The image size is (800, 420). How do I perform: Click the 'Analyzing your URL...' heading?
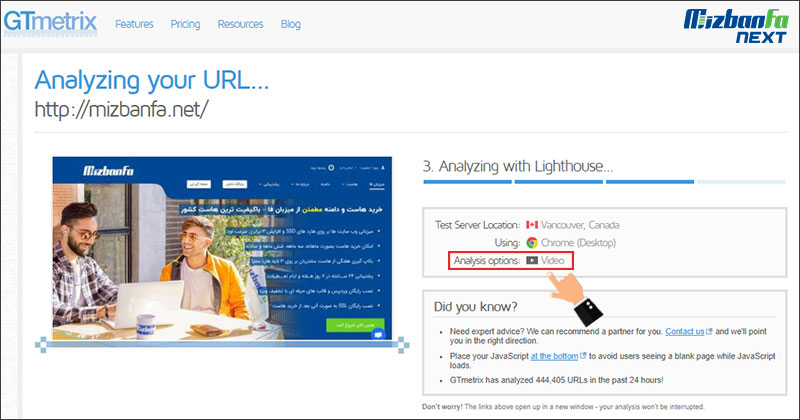tap(152, 80)
